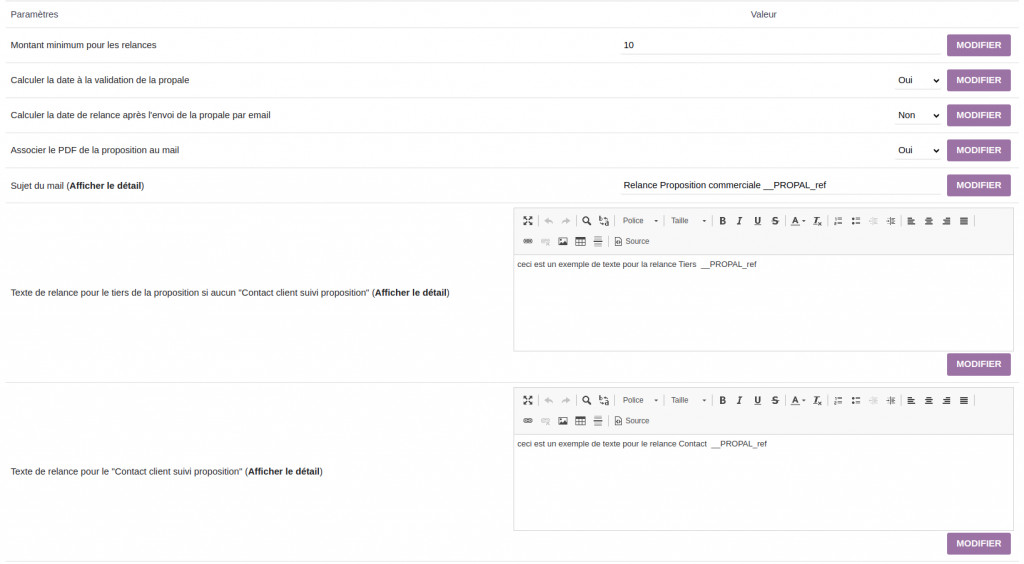Justify text in the Contact text editor
Screen dimensions: 1024x564
click(x=964, y=400)
